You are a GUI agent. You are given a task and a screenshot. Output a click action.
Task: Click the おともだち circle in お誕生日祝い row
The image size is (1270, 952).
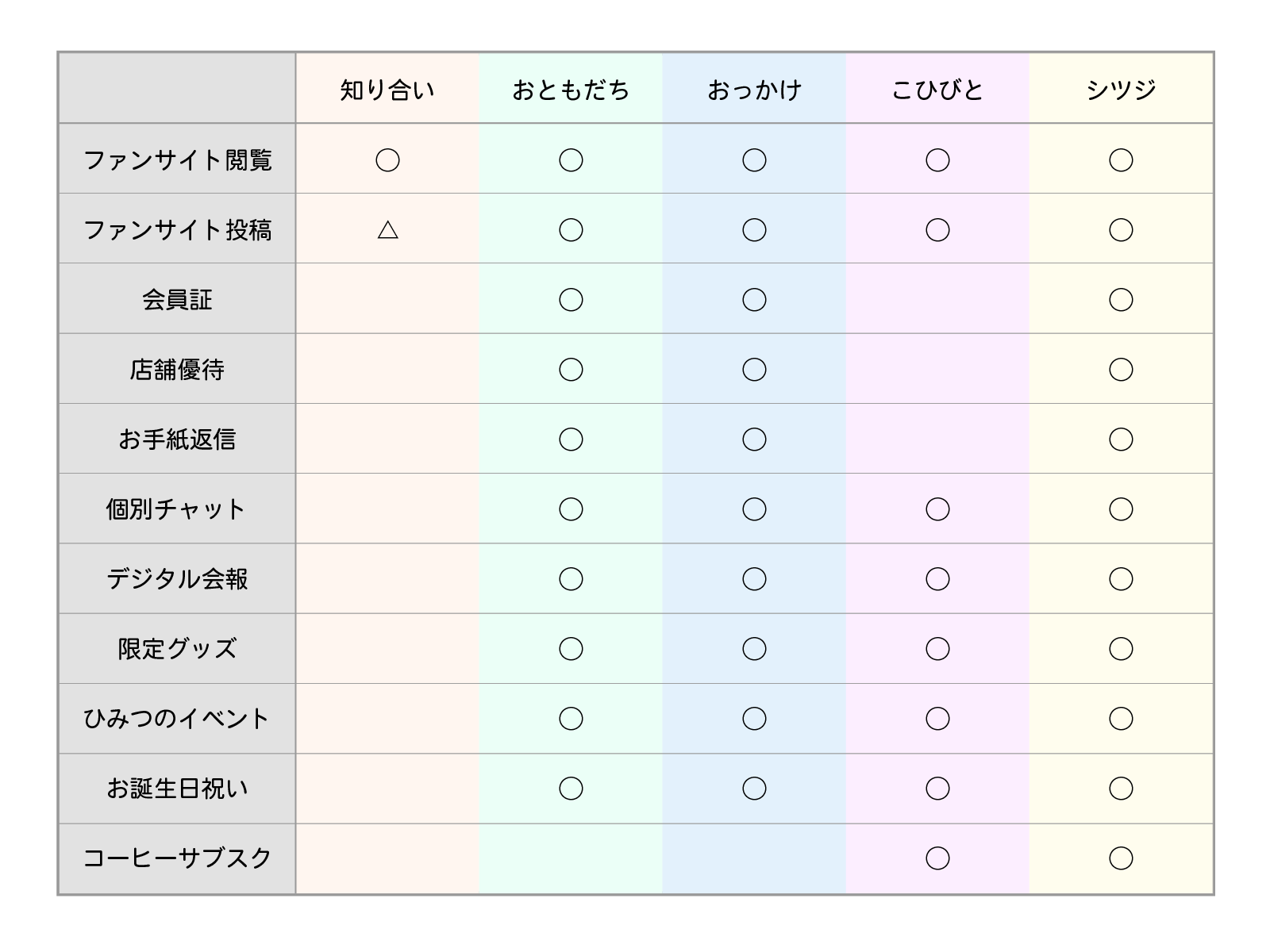click(571, 789)
